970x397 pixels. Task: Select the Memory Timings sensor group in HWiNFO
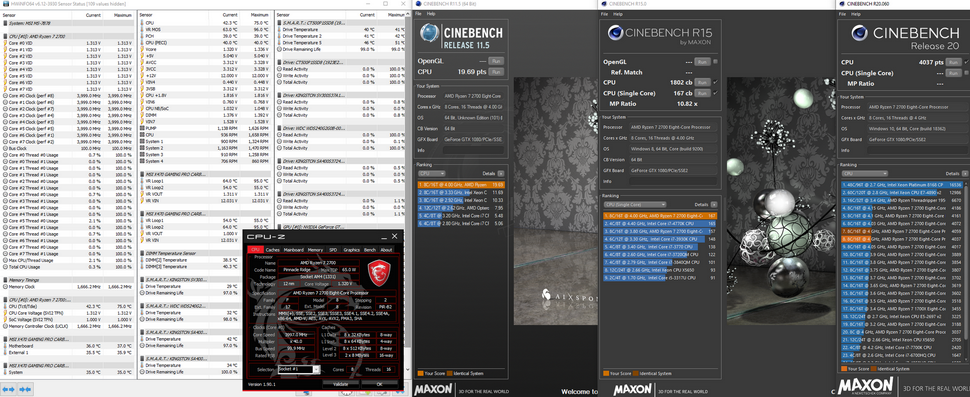pyautogui.click(x=68, y=280)
